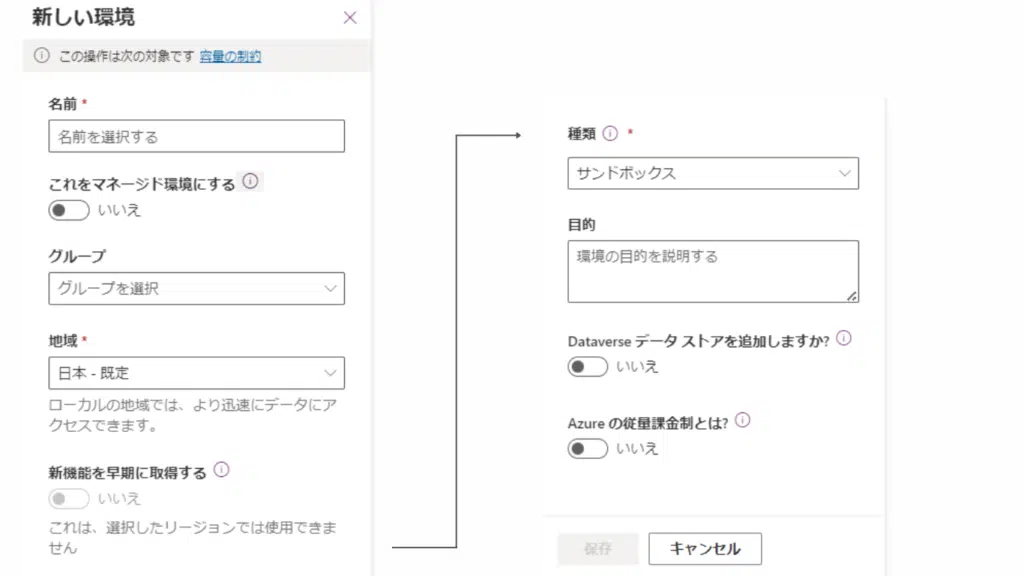Open the グループを選択 dropdown

pyautogui.click(x=196, y=289)
